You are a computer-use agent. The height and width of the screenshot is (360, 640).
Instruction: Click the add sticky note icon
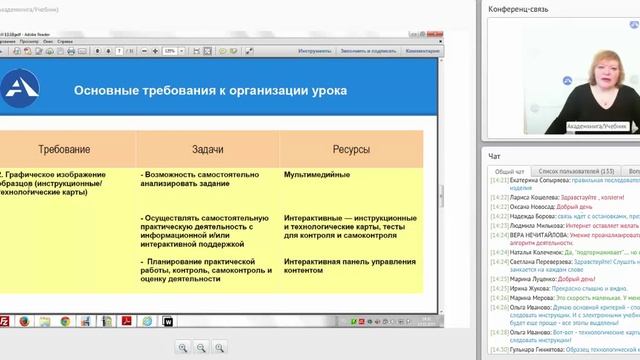tap(222, 51)
